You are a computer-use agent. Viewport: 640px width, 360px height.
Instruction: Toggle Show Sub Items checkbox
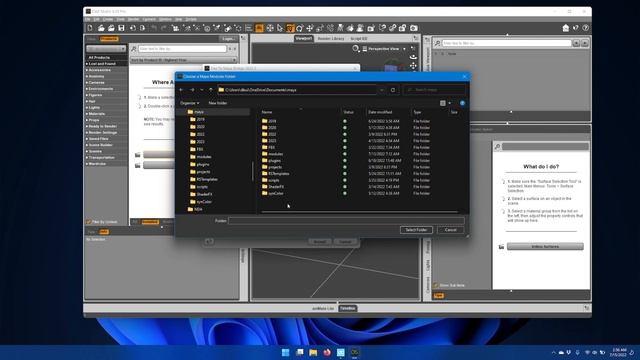tap(436, 285)
